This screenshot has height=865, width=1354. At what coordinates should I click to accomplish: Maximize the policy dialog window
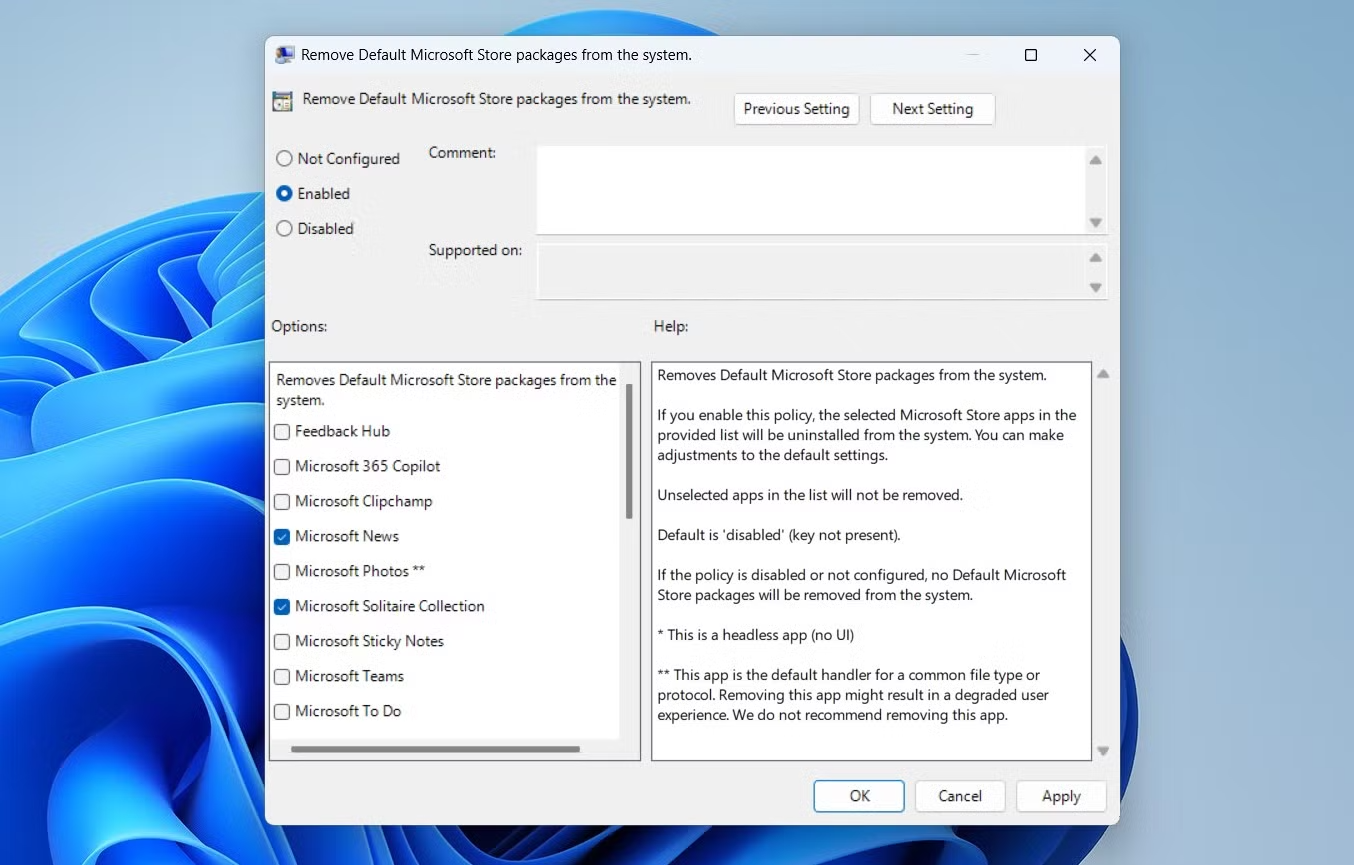click(x=1031, y=55)
